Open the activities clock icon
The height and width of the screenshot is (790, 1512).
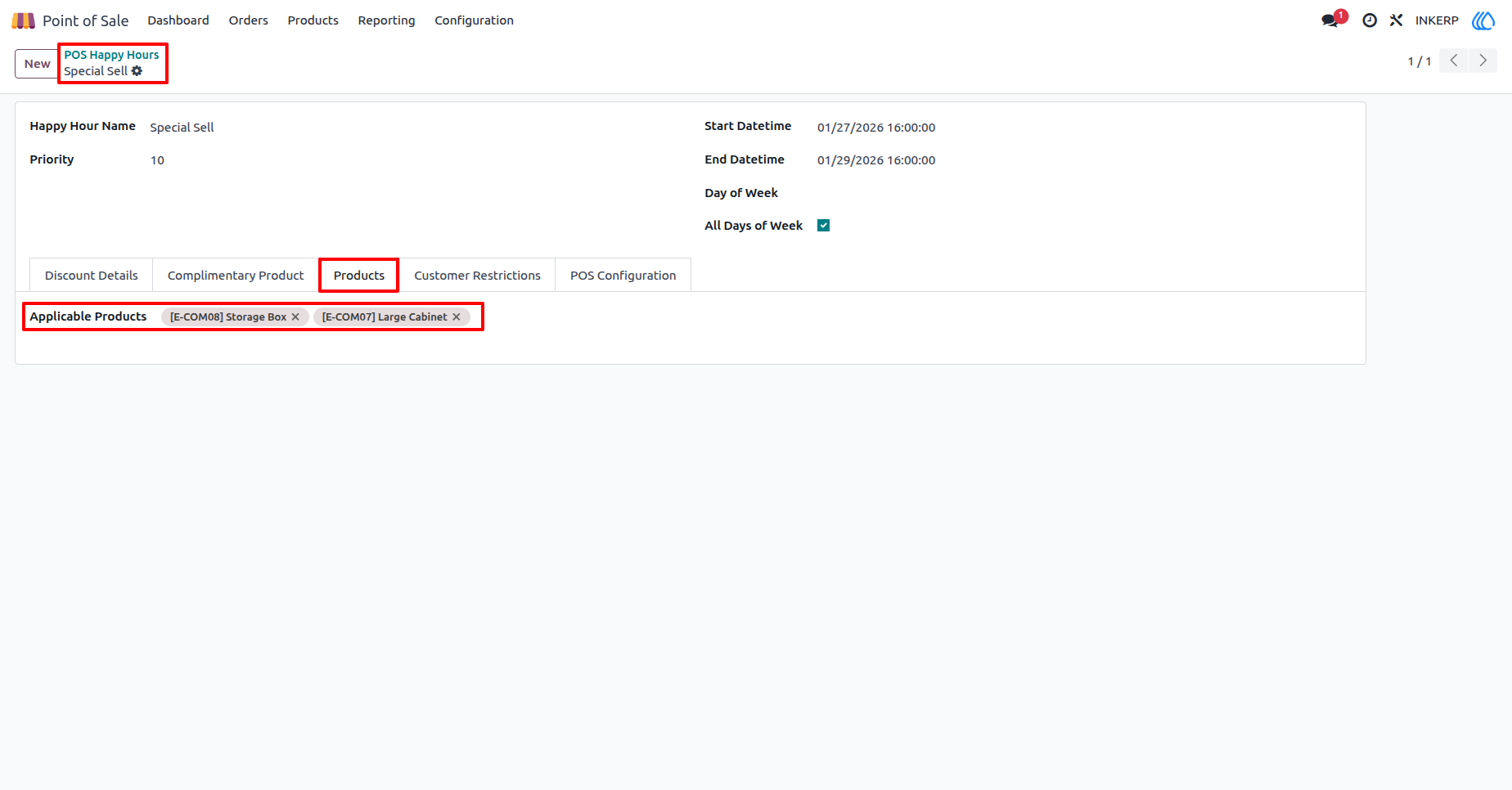(1370, 20)
